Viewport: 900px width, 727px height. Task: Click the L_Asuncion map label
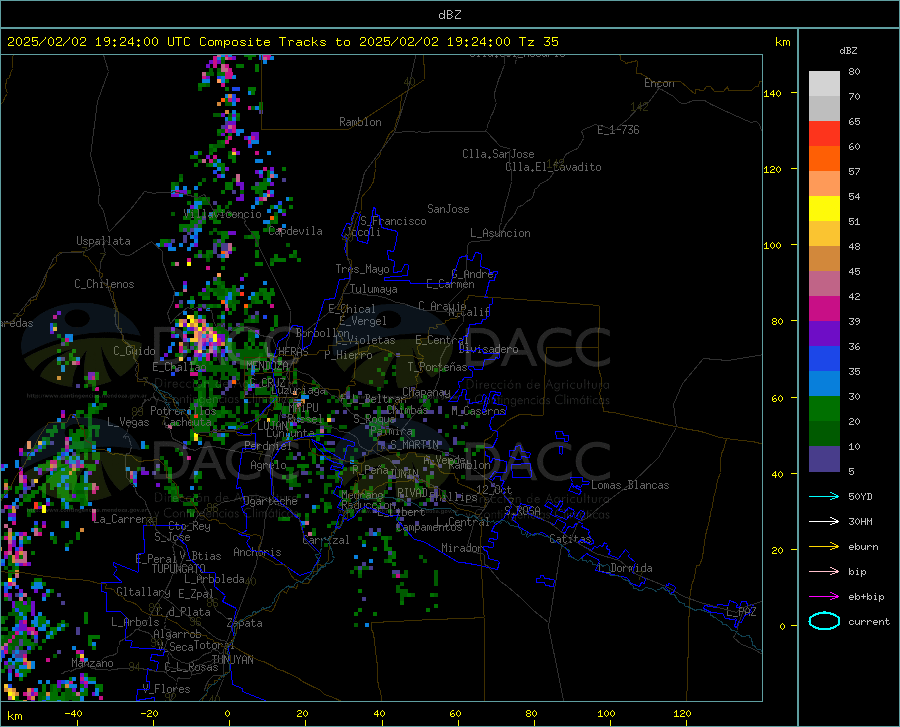[x=500, y=233]
